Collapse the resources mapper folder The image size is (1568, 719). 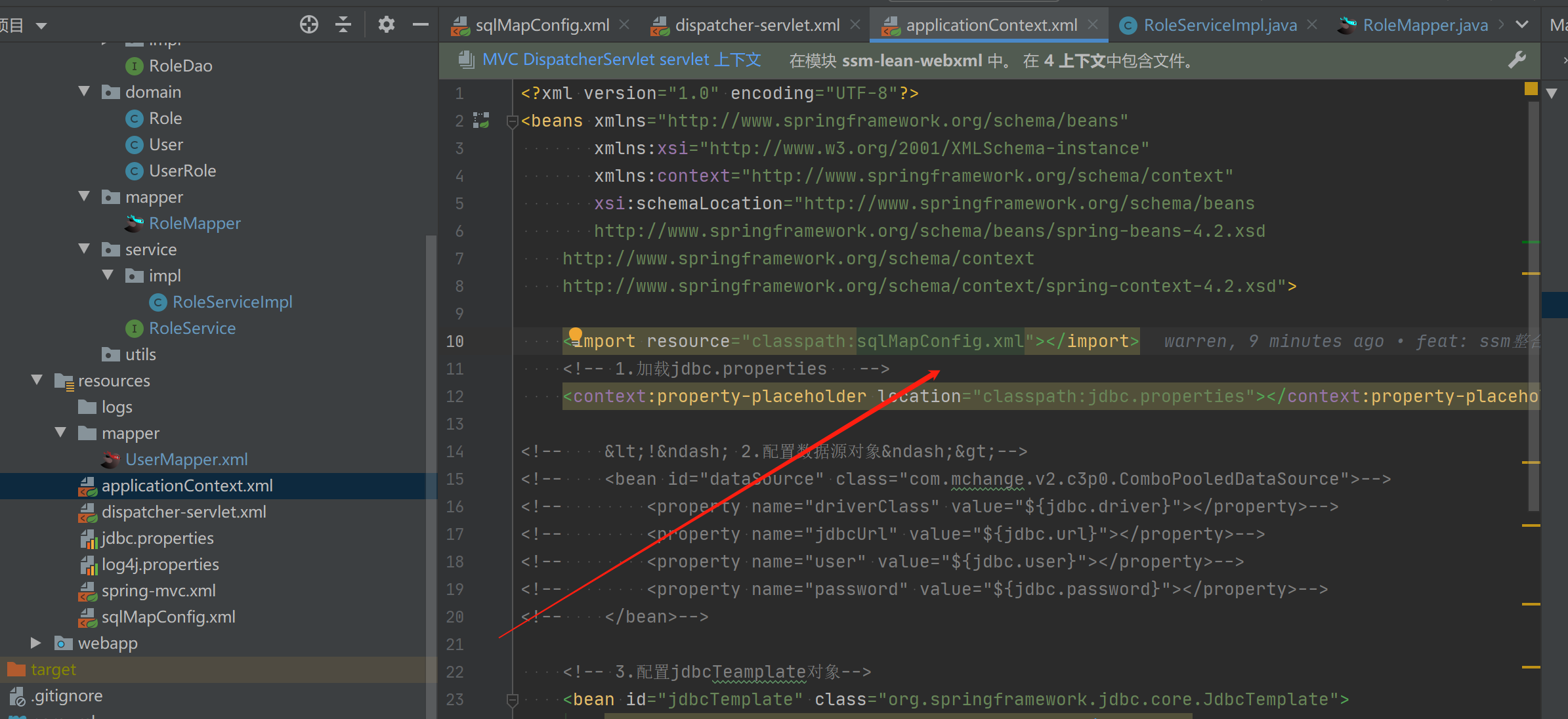tap(60, 432)
